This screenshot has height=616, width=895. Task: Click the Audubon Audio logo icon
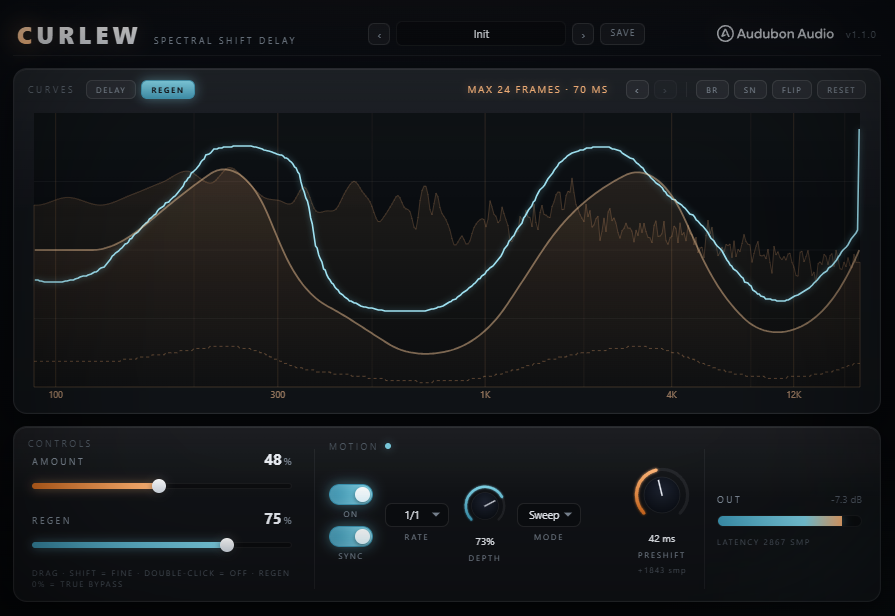pos(725,34)
